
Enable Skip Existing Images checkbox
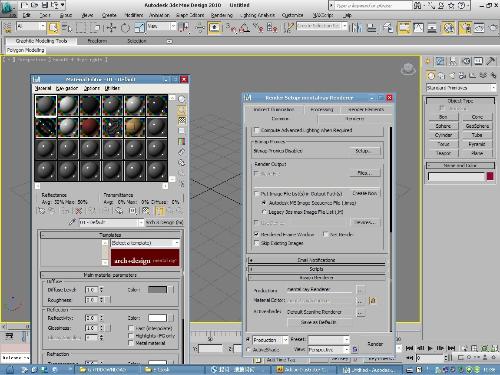pos(256,243)
